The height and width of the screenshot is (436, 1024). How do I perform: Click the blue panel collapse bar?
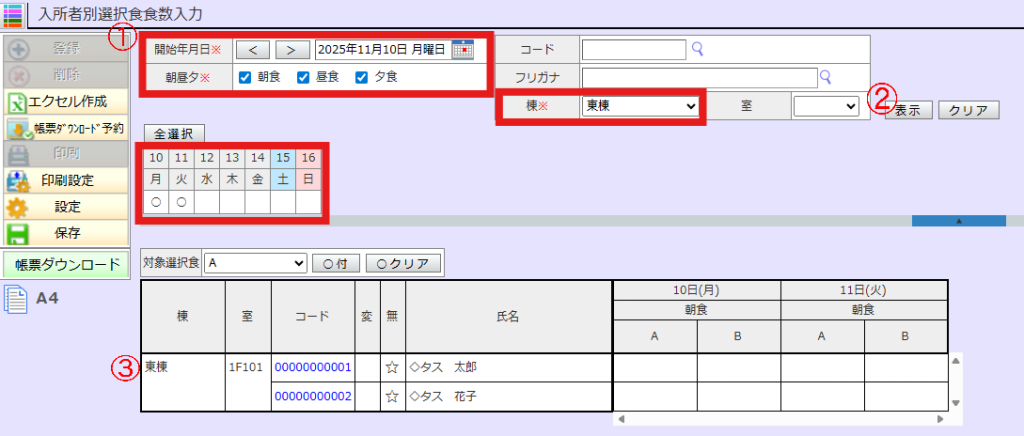(x=958, y=220)
